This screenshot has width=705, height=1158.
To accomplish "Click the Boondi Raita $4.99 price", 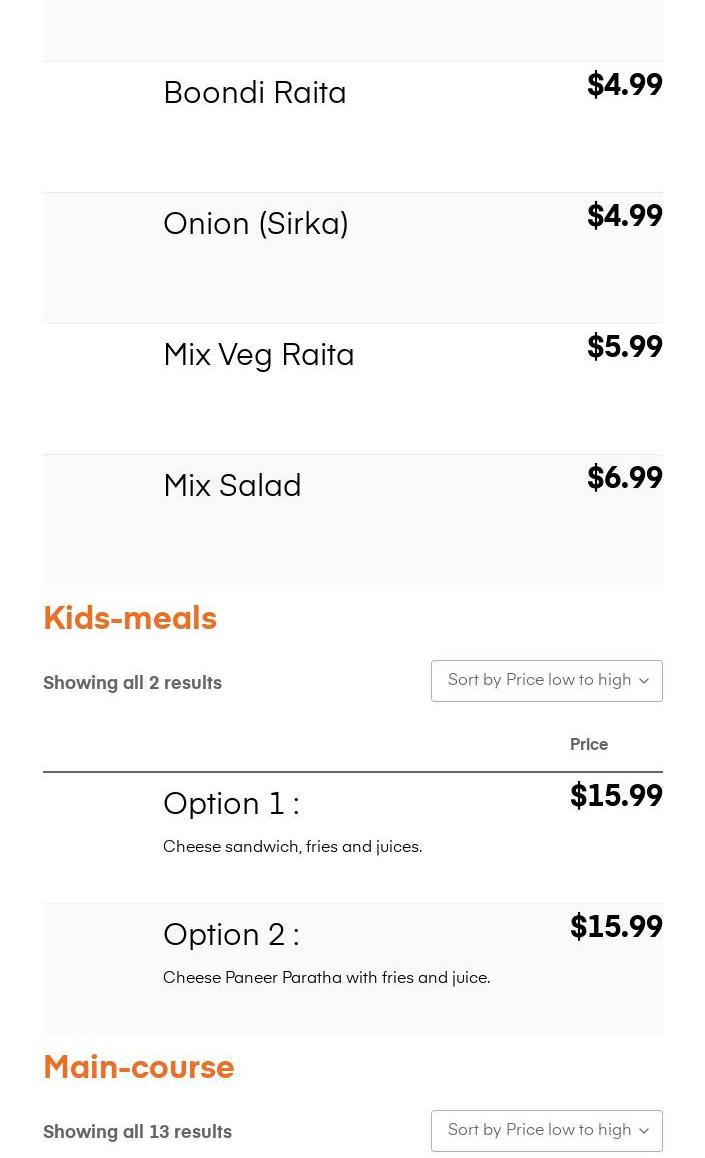I will tap(624, 86).
